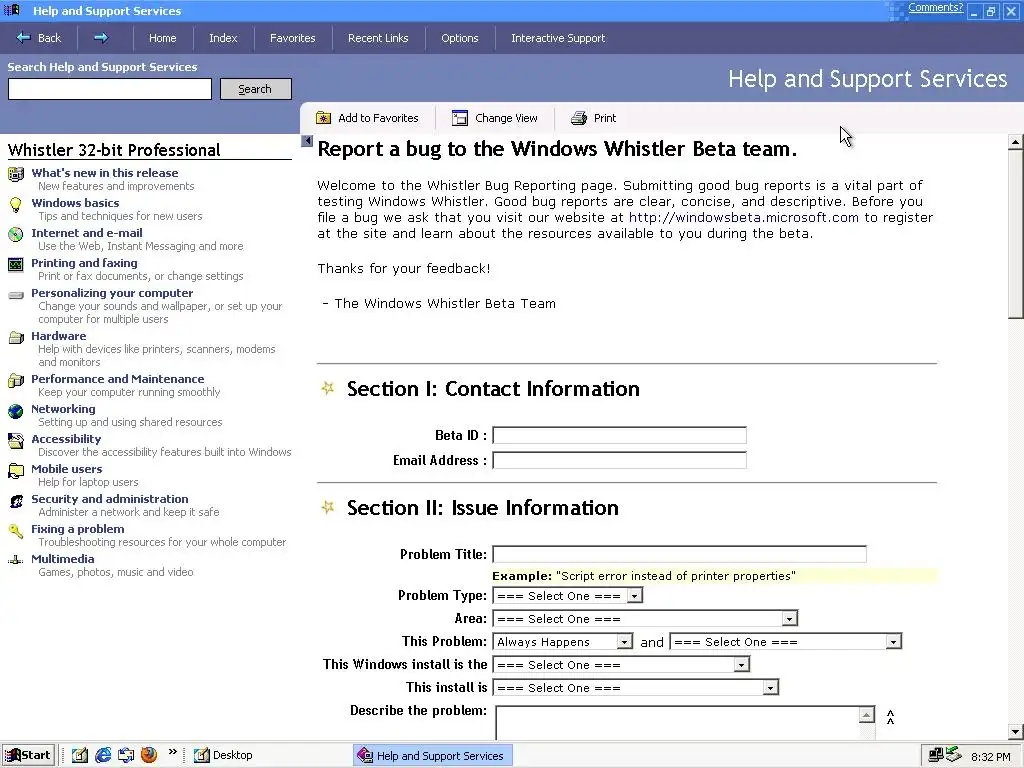Click the Forward arrow icon
1024x768 pixels.
[x=101, y=38]
